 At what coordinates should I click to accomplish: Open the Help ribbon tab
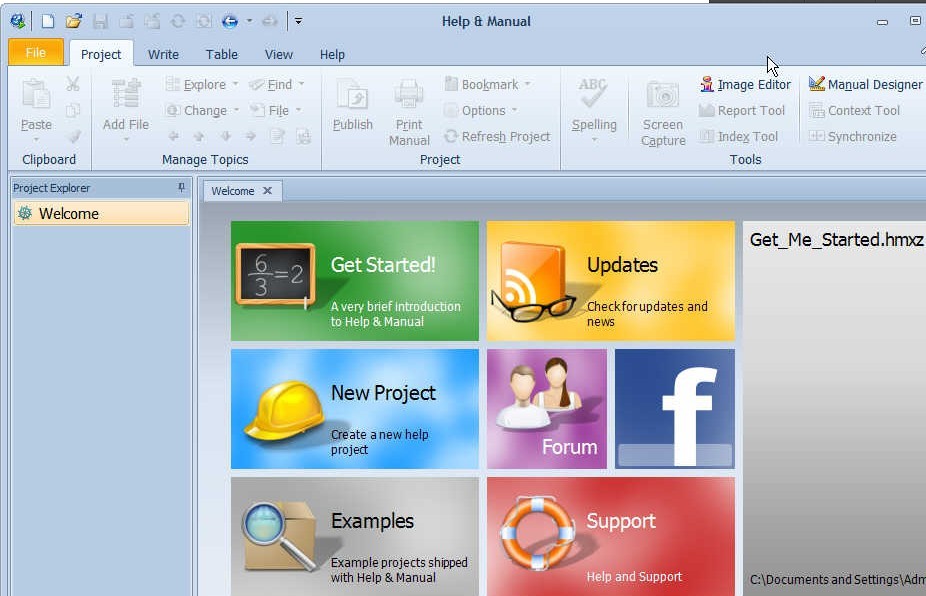(332, 54)
